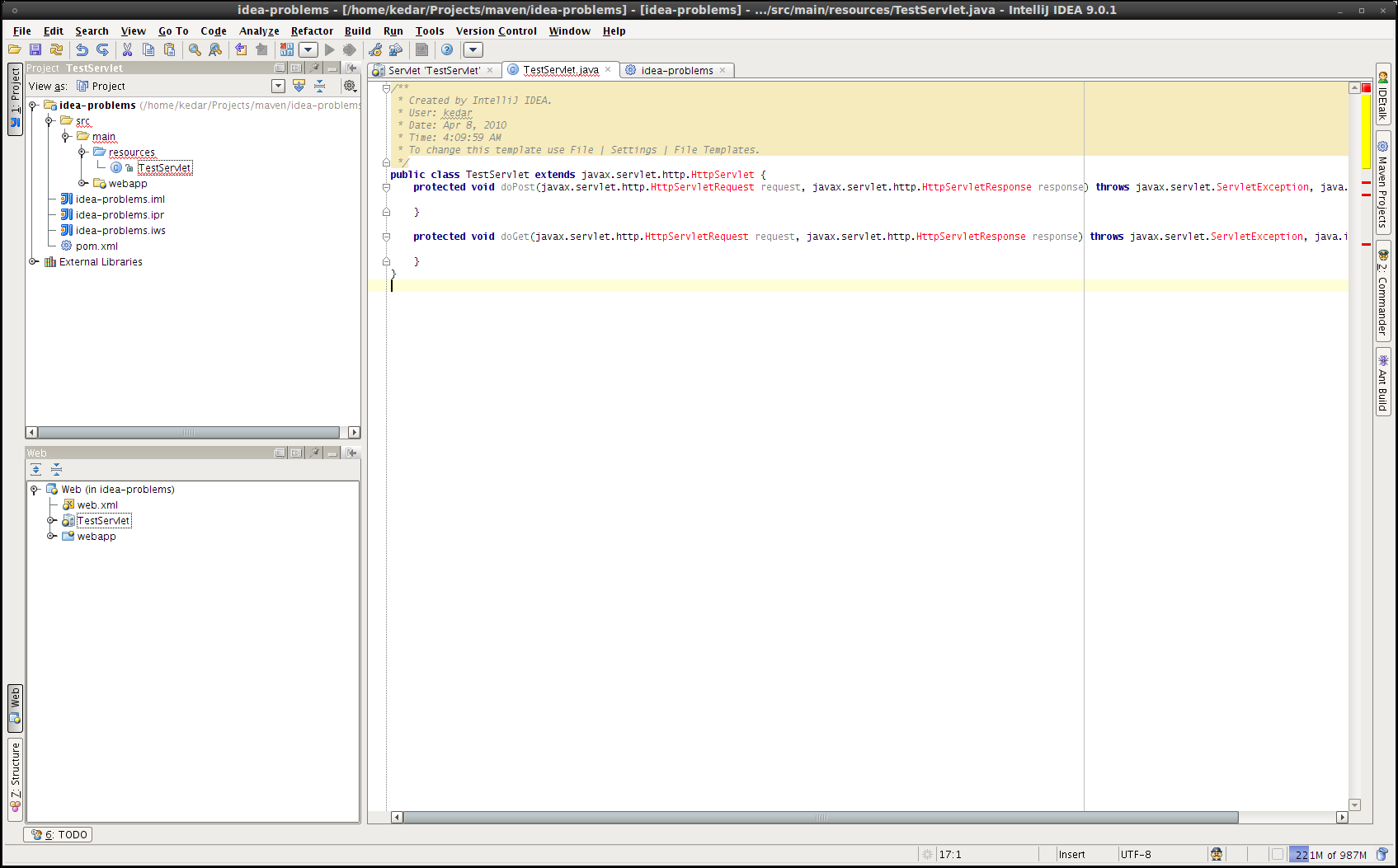This screenshot has width=1398, height=868.
Task: Open the Refactor menu
Action: coord(312,30)
